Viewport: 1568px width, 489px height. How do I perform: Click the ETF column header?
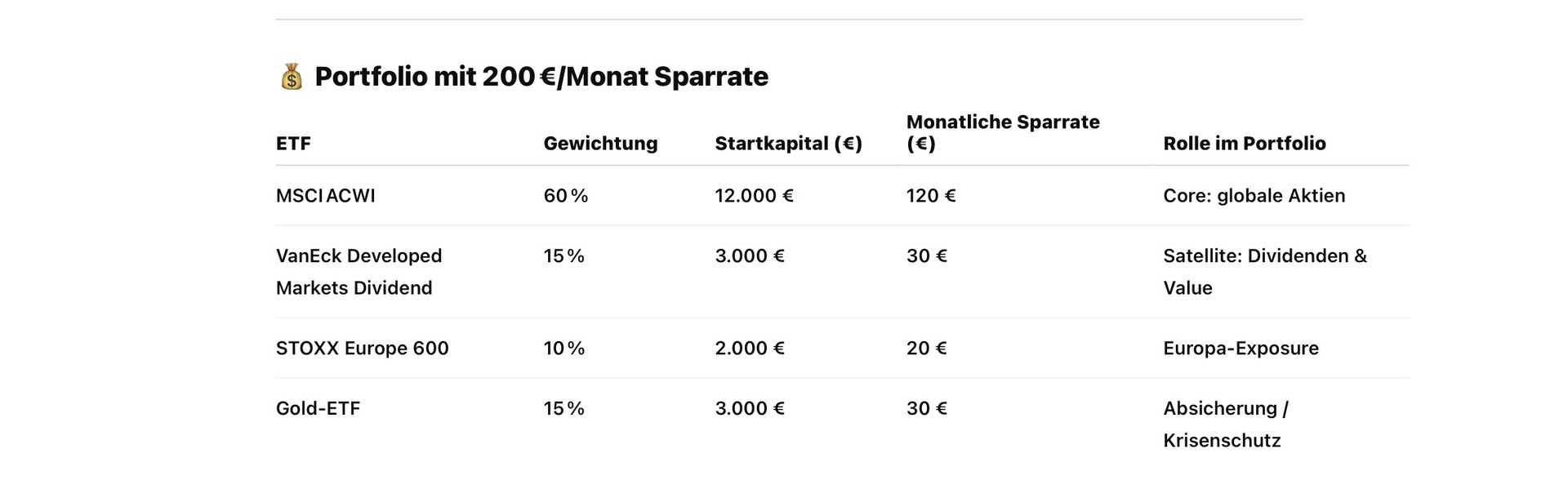pos(293,144)
